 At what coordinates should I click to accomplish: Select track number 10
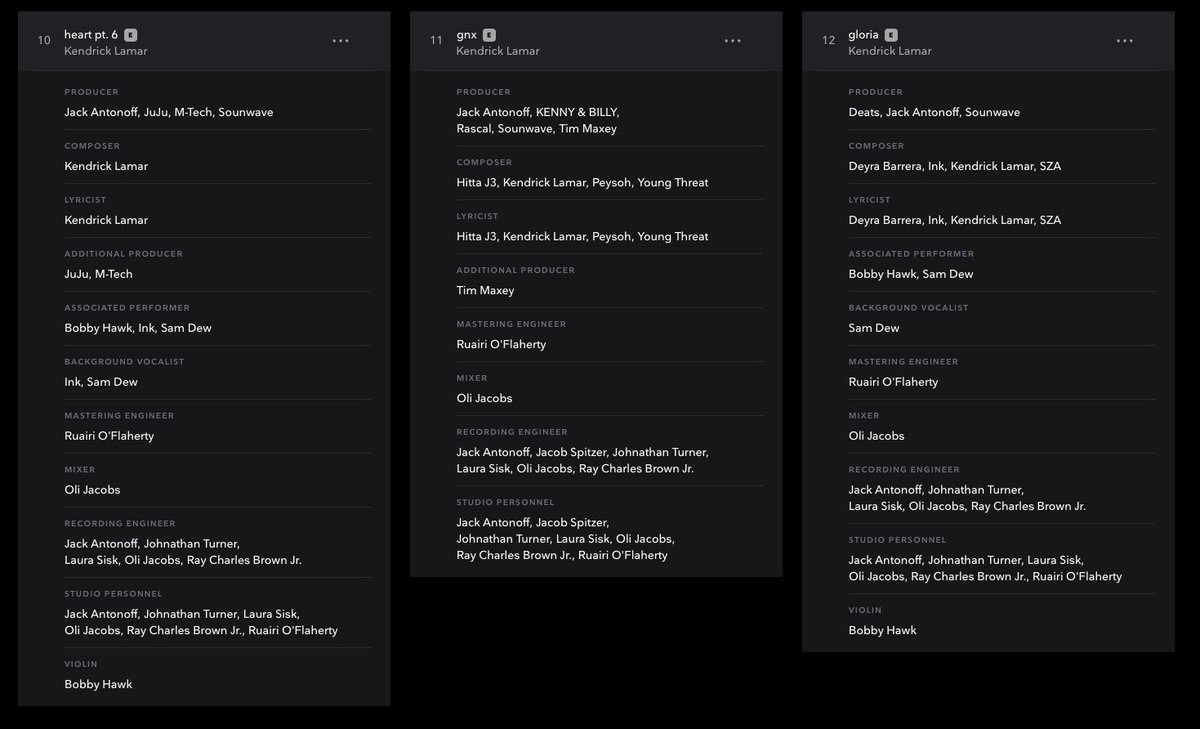click(44, 41)
